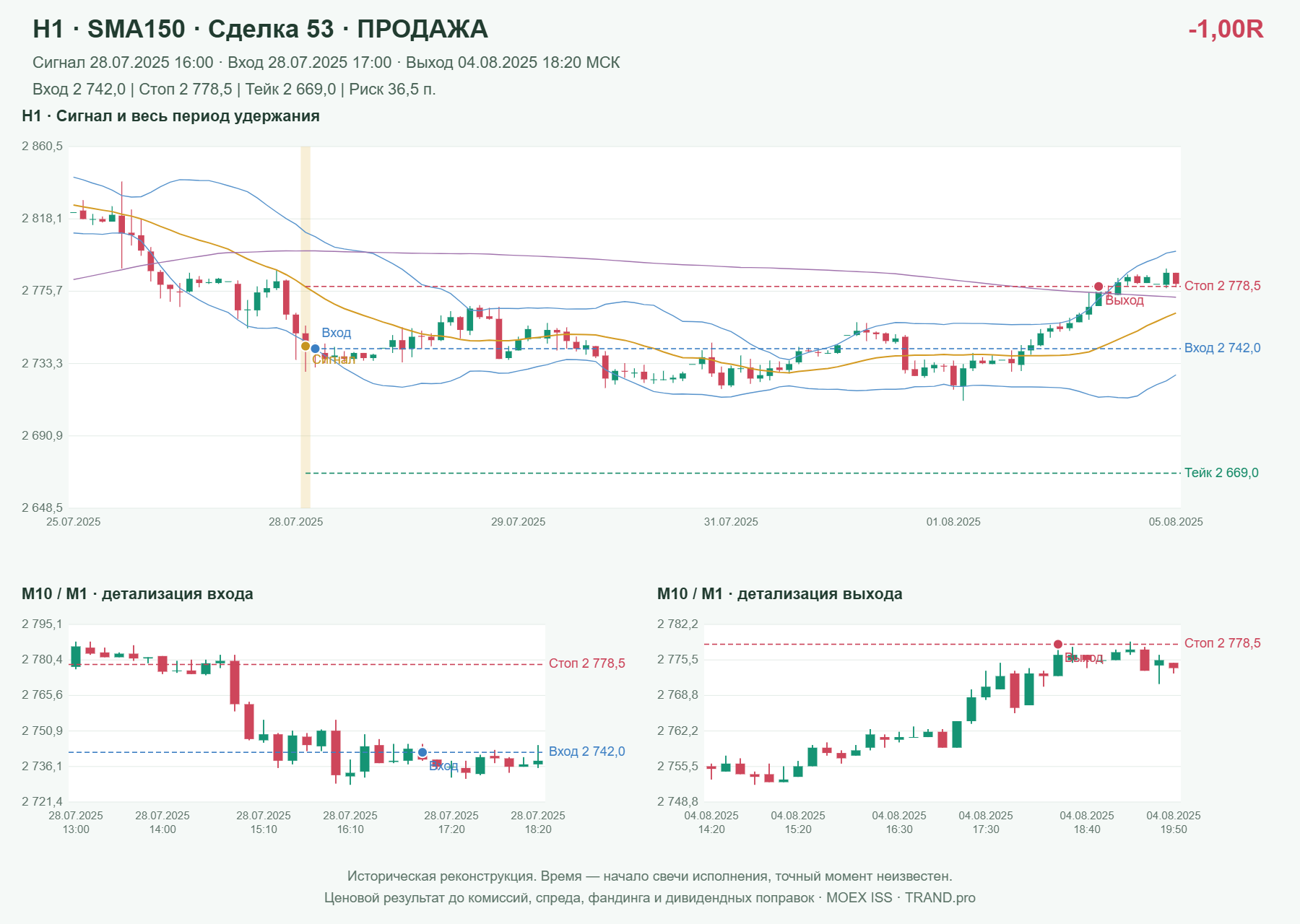1300x924 pixels.
Task: Click the '04.08.2025 18:40' time label
Action: click(1087, 822)
